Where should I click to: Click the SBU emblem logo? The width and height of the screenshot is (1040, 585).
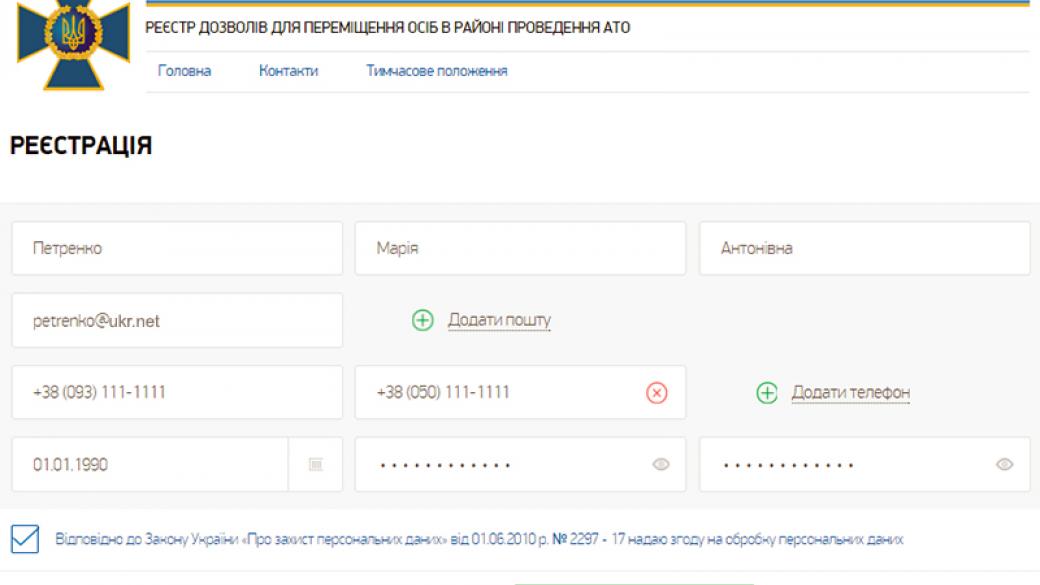pos(74,41)
